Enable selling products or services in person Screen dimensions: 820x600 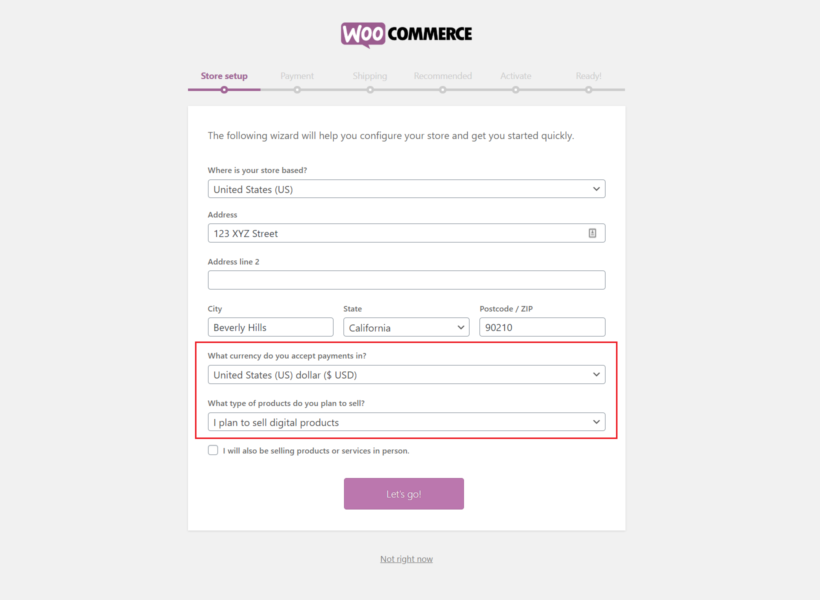(213, 450)
